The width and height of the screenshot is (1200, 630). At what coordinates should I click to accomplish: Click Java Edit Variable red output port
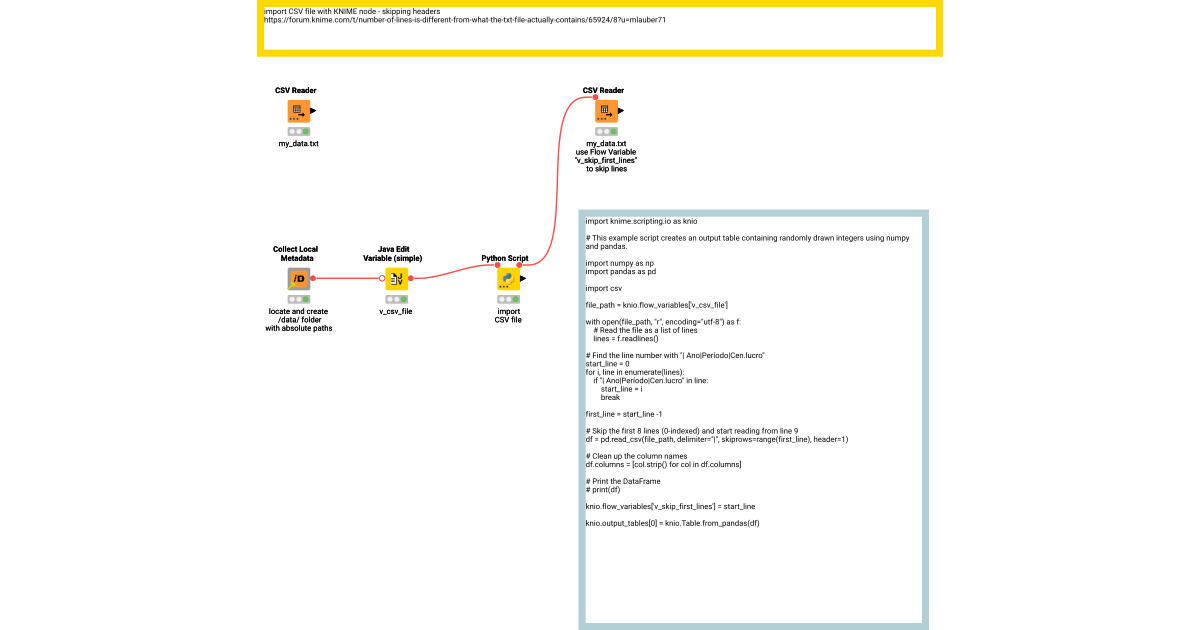coord(411,279)
